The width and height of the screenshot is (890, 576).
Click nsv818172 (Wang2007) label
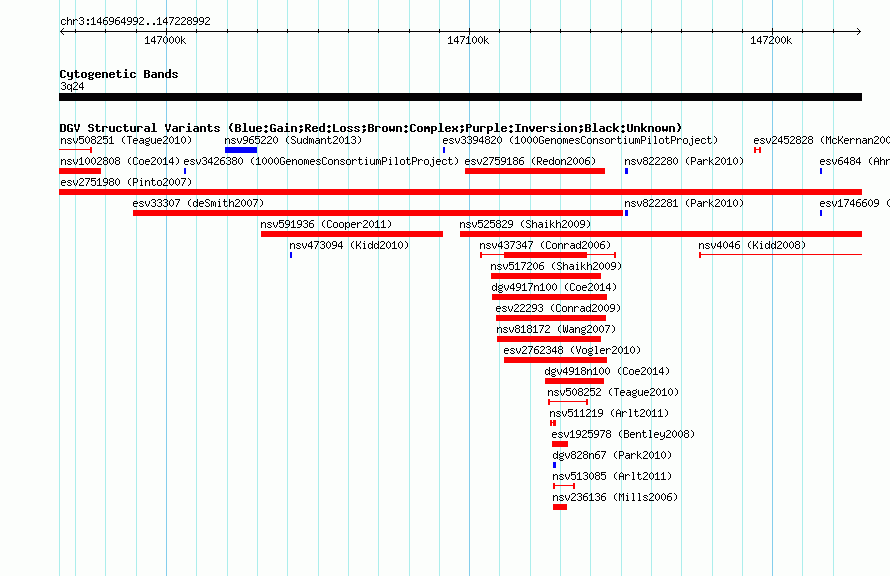point(556,329)
